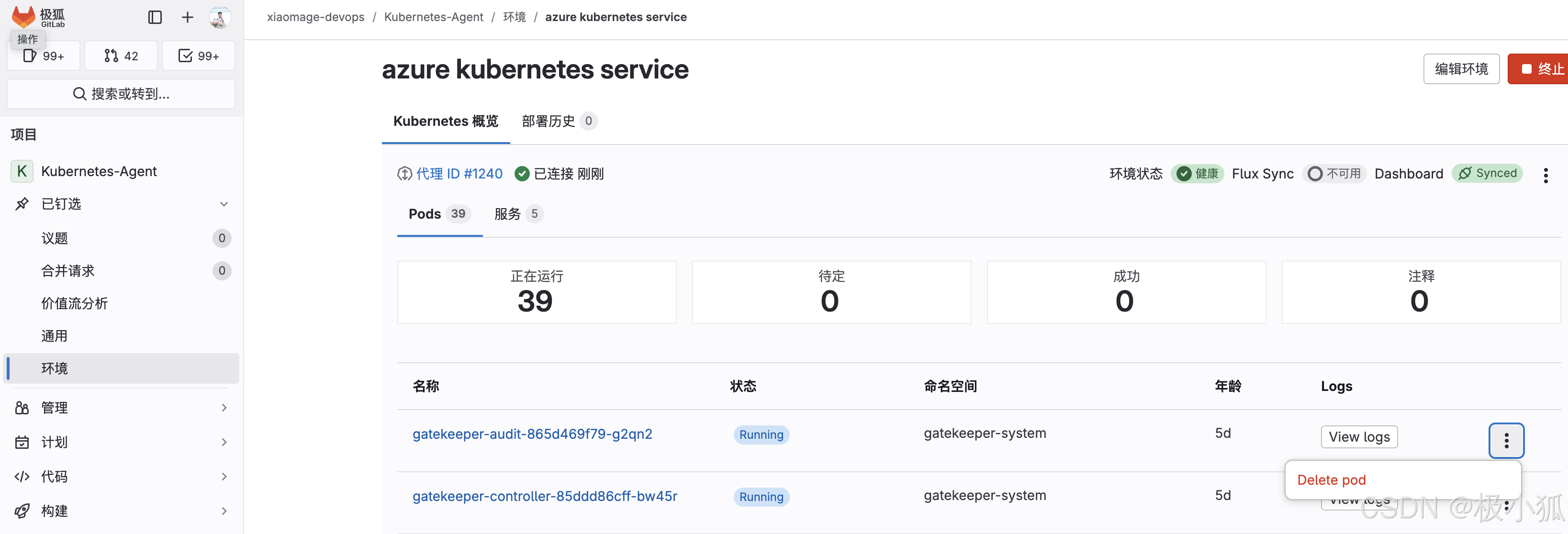Image resolution: width=1568 pixels, height=534 pixels.
Task: Open the JiHu GitLab logo home
Action: 38,17
